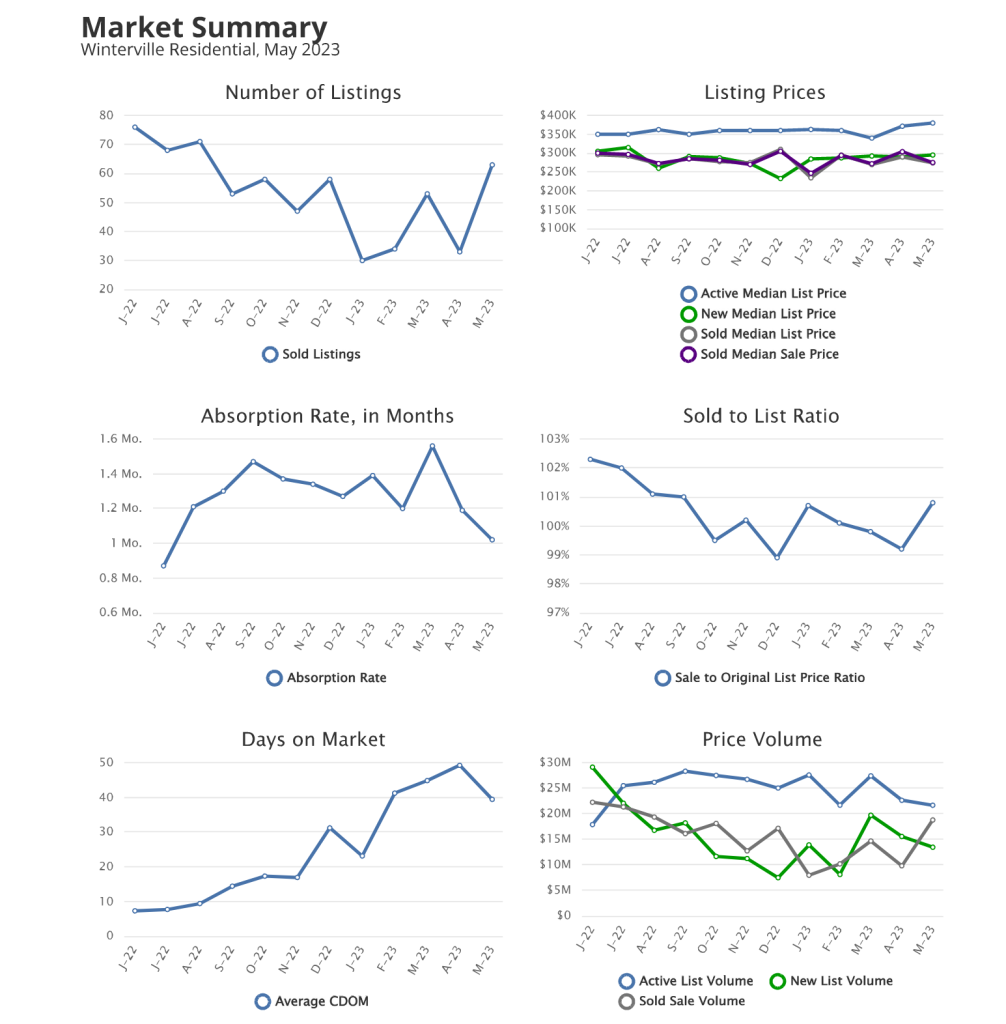Image resolution: width=1006 pixels, height=1024 pixels.
Task: Click the Winterville Residential, May 2023 subtitle
Action: click(x=210, y=49)
